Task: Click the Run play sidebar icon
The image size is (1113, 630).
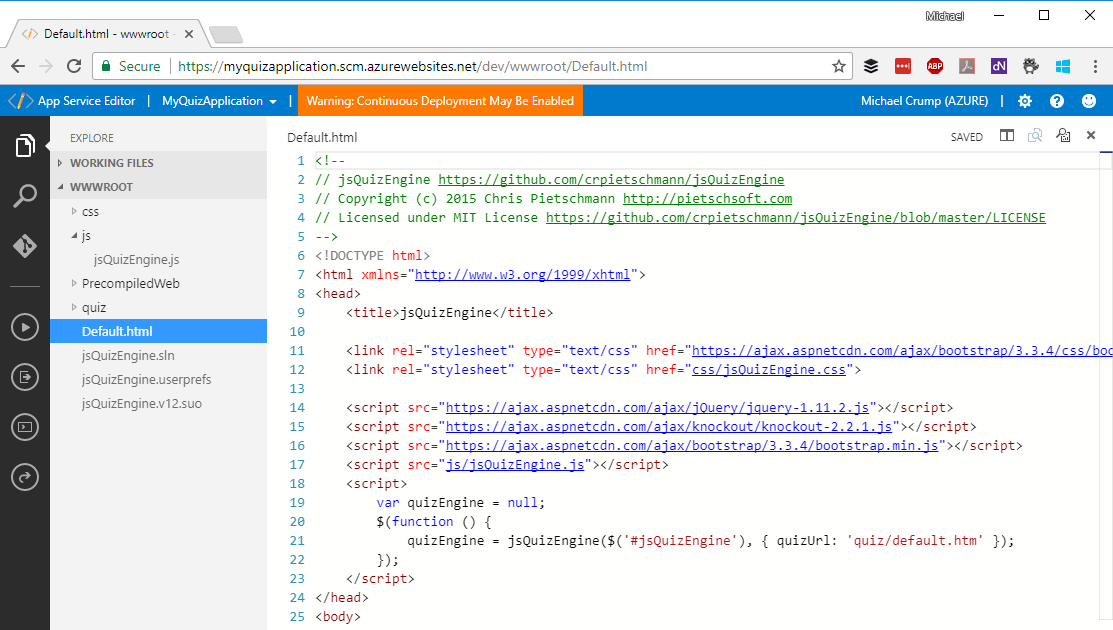Action: (x=25, y=327)
